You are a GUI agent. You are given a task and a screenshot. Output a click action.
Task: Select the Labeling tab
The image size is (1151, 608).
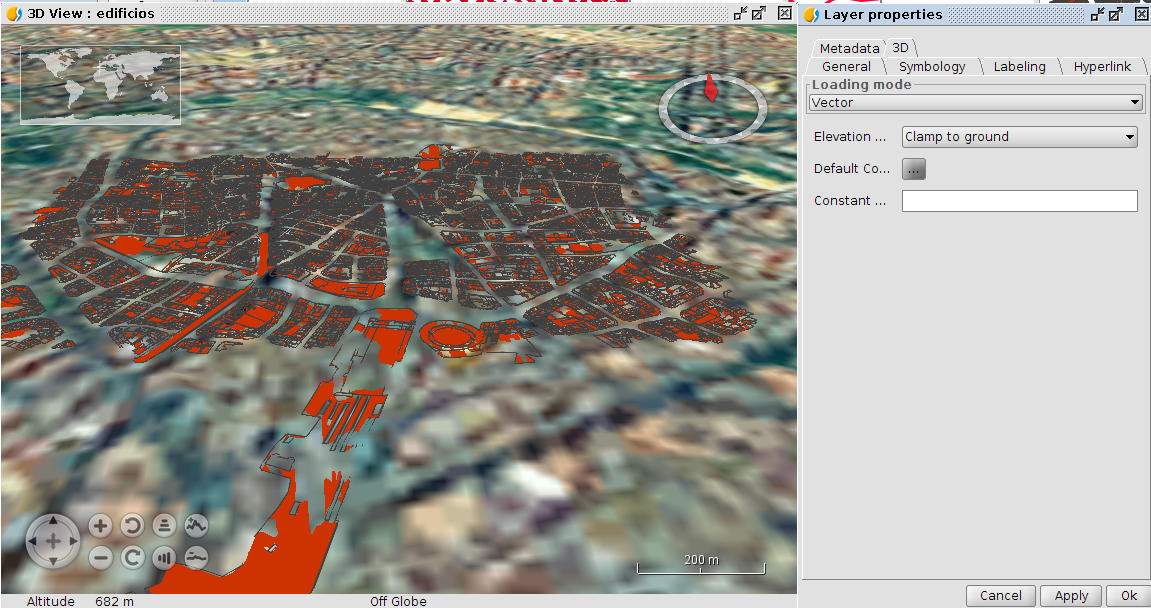[x=1019, y=67]
